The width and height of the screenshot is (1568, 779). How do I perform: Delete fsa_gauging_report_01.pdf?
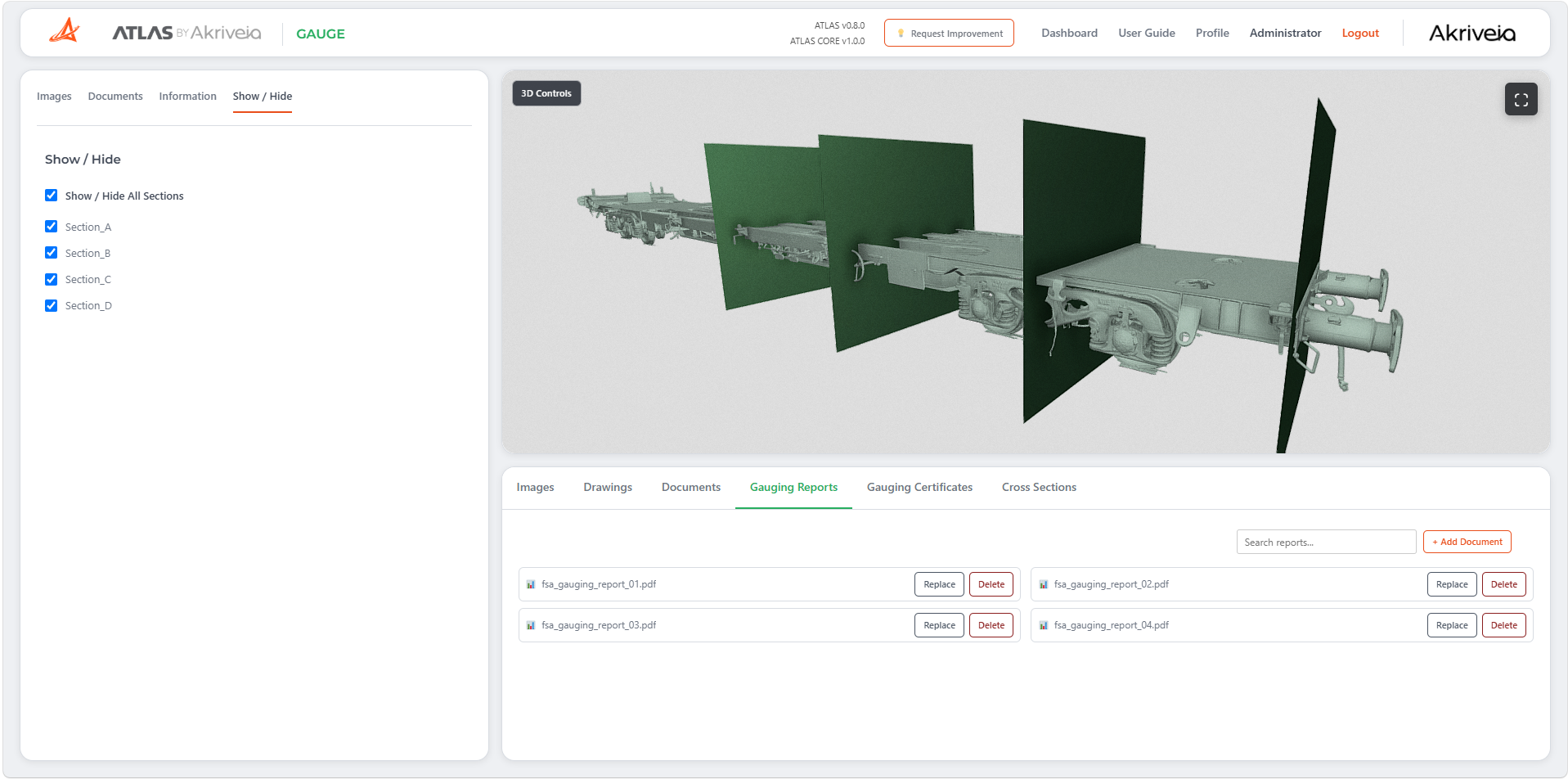991,584
